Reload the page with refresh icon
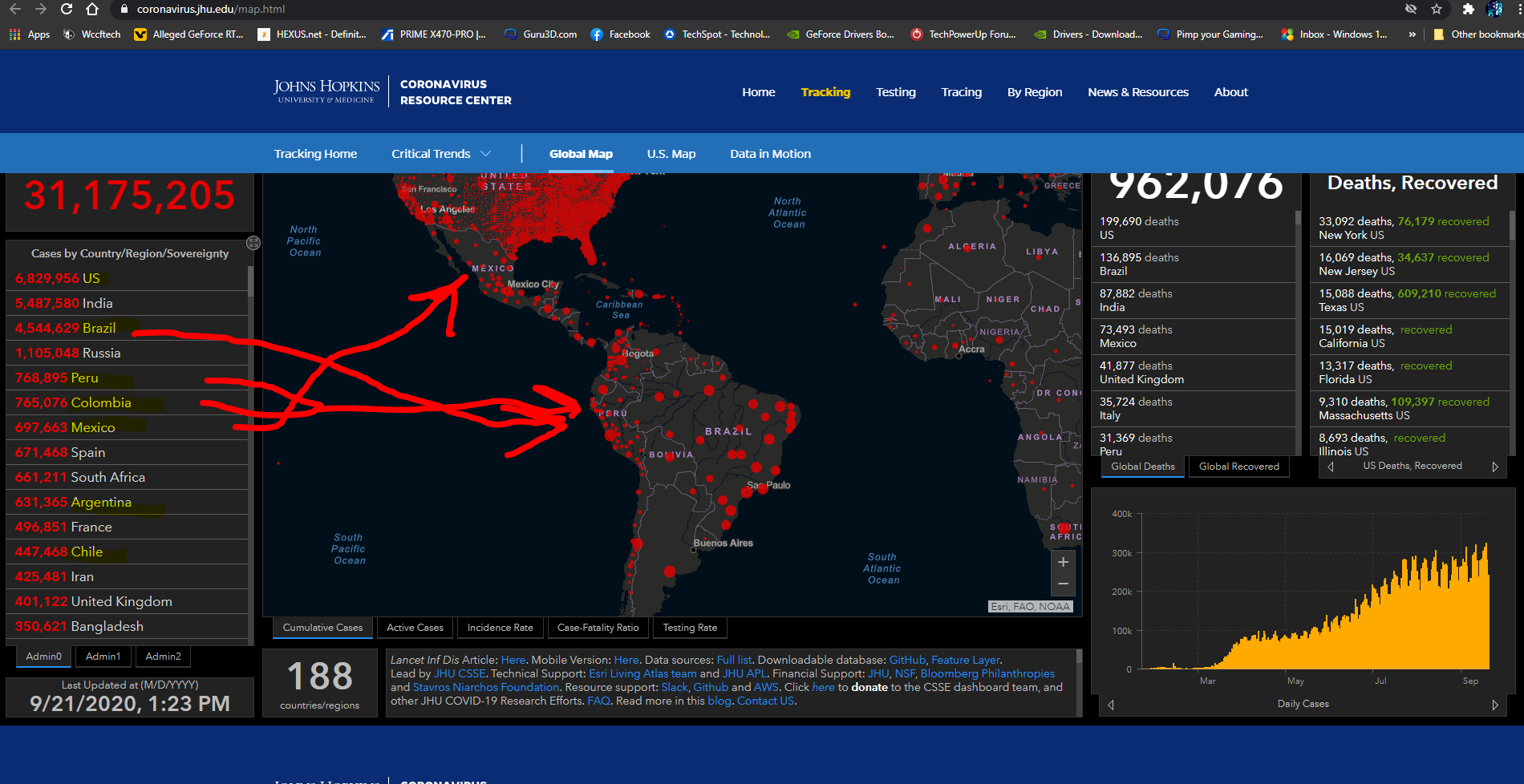The height and width of the screenshot is (784, 1524). click(67, 9)
